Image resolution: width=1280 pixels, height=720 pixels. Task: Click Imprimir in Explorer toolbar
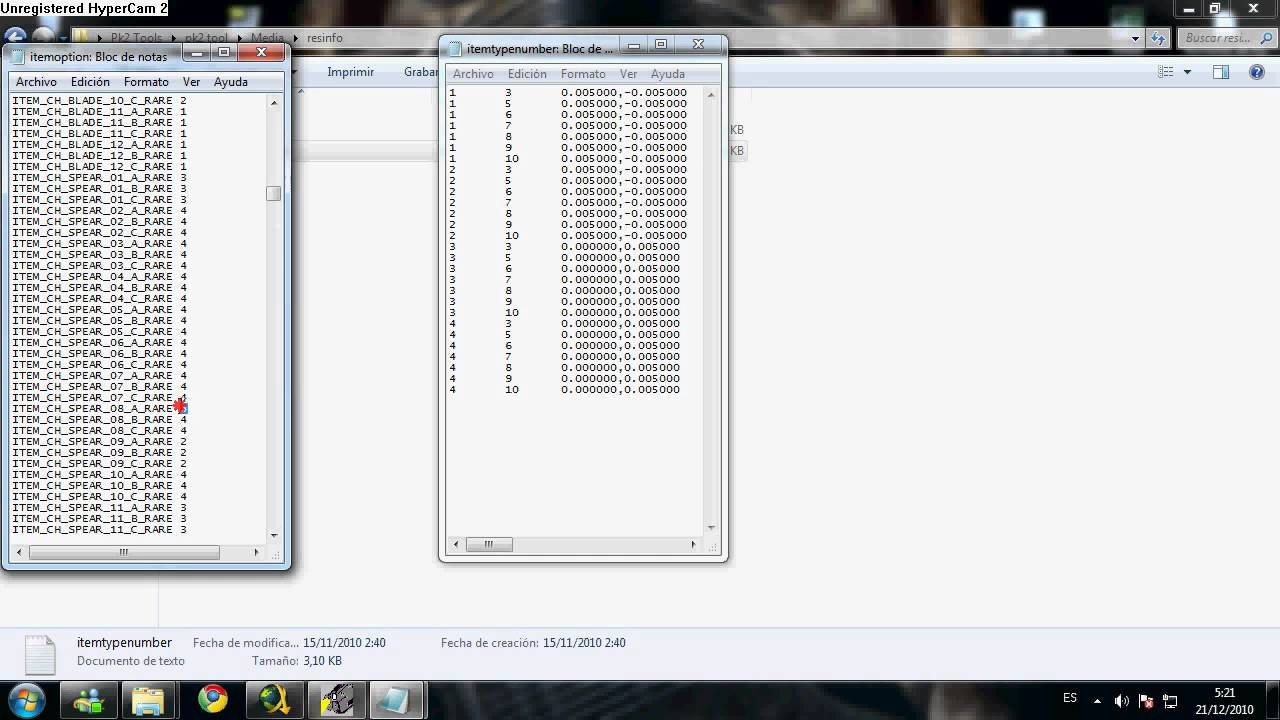351,72
